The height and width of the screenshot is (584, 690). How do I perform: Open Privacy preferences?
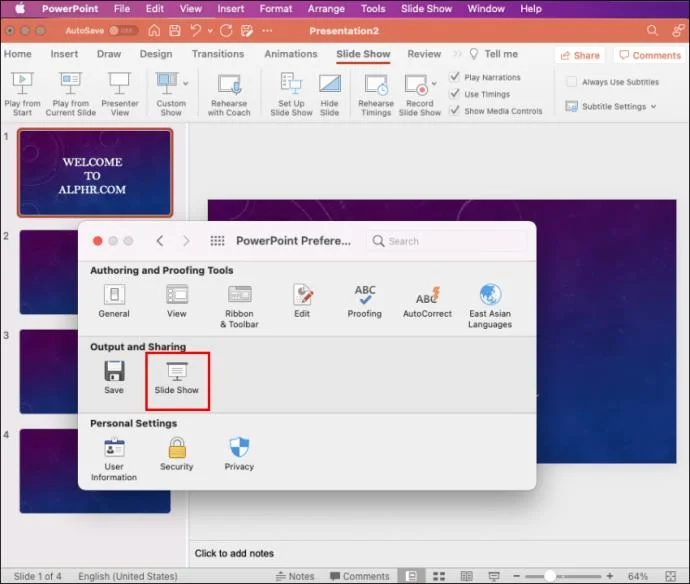coord(239,454)
